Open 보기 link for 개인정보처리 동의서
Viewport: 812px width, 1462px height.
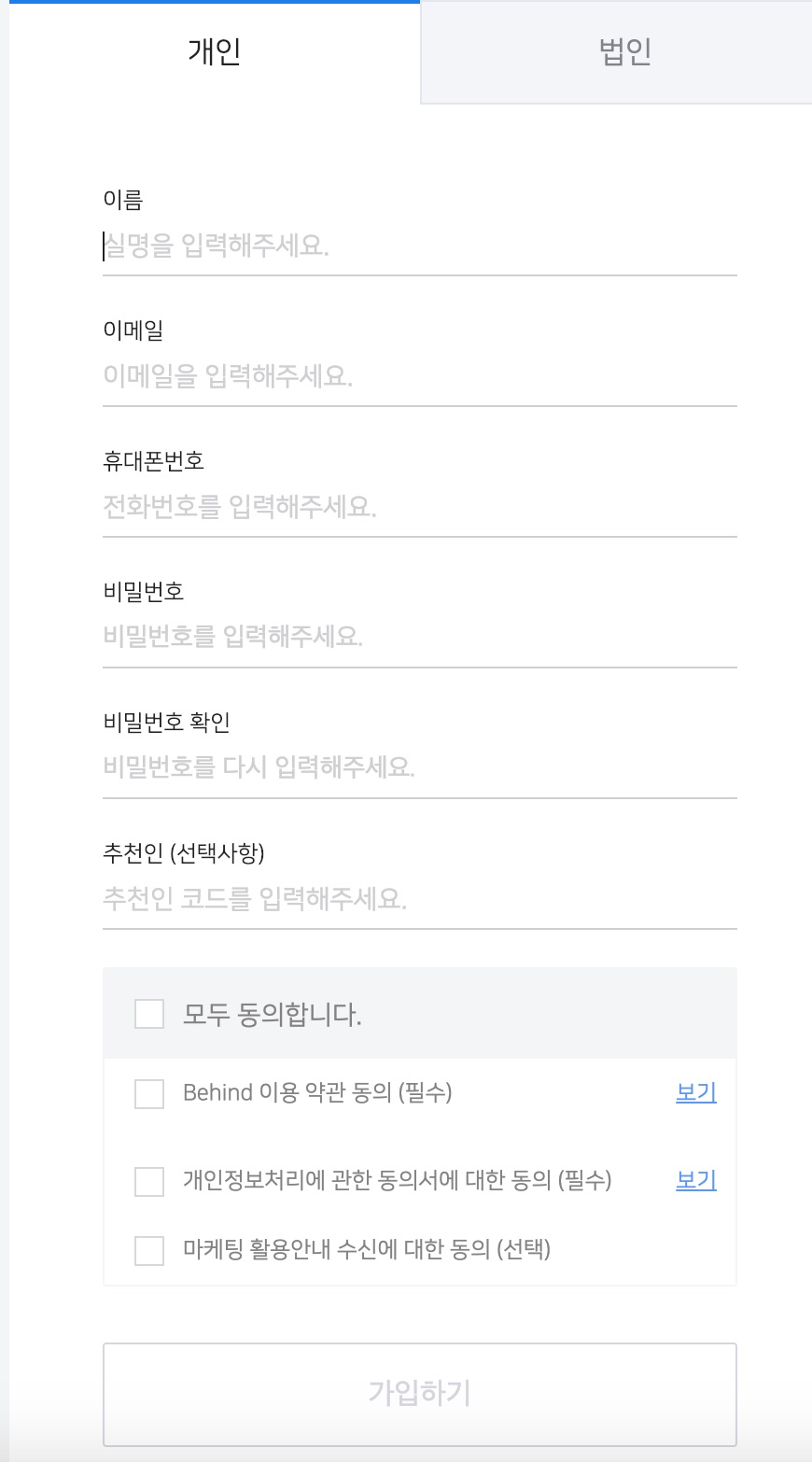[695, 1180]
